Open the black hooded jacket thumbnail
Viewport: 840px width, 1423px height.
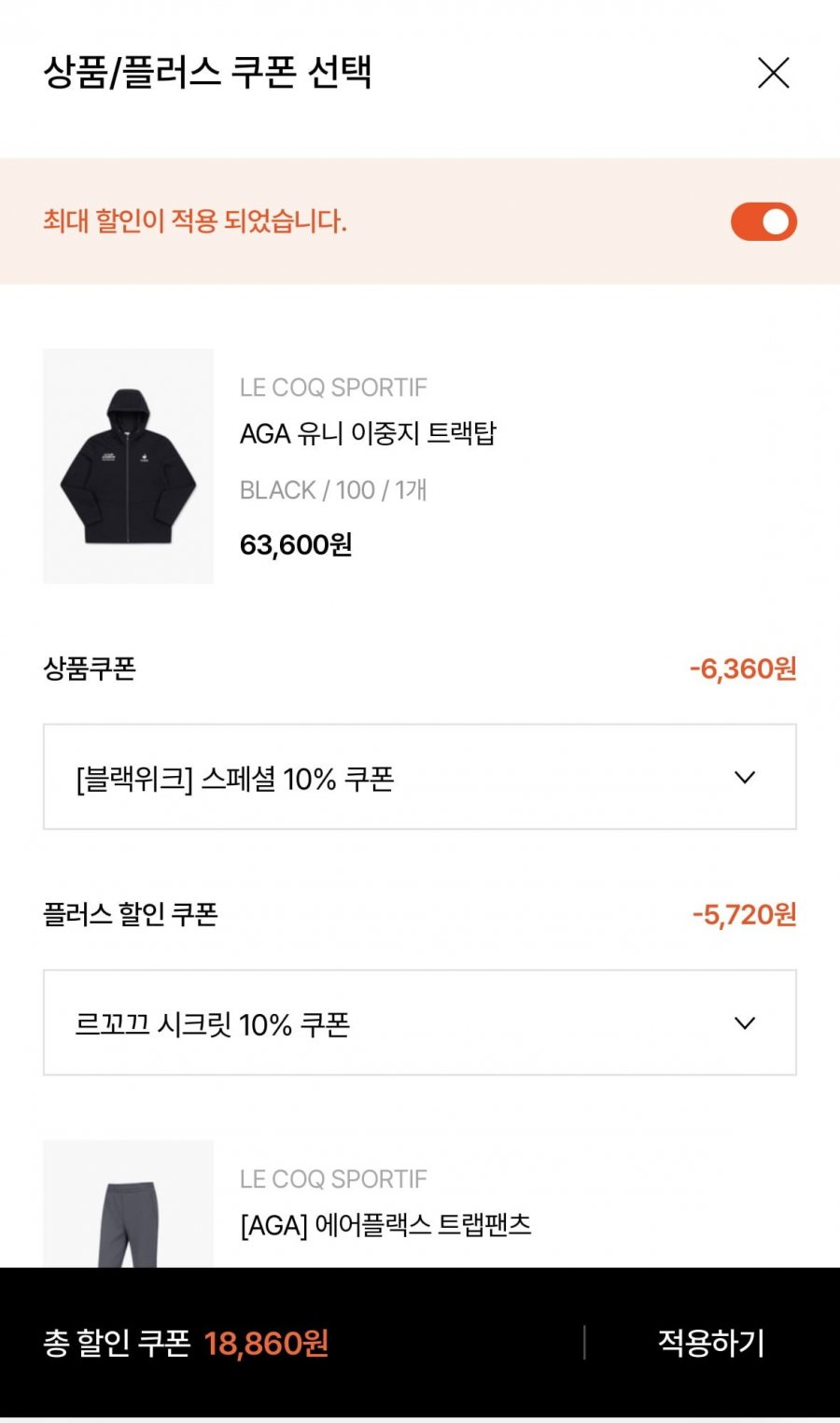coord(128,466)
